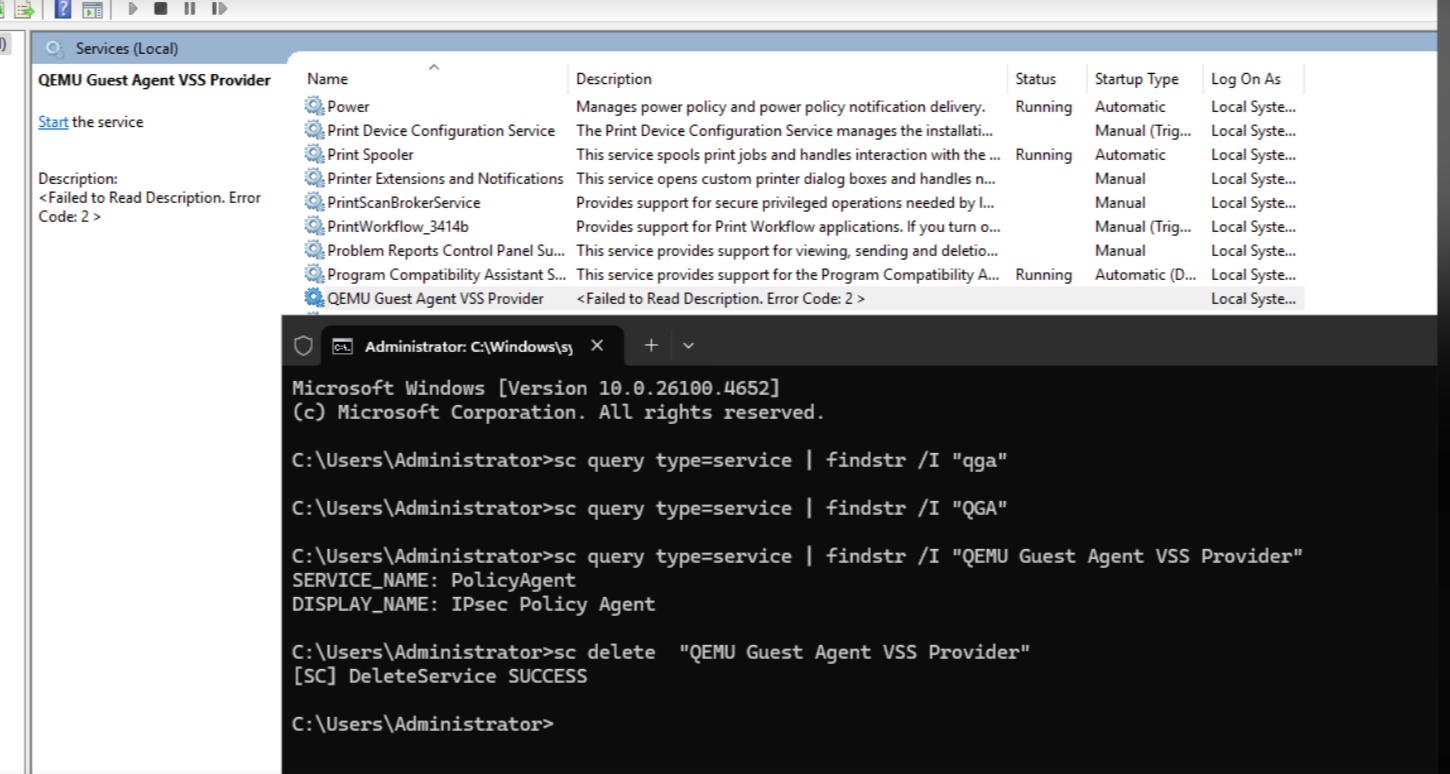Sort by the Startup Type column

(1136, 79)
